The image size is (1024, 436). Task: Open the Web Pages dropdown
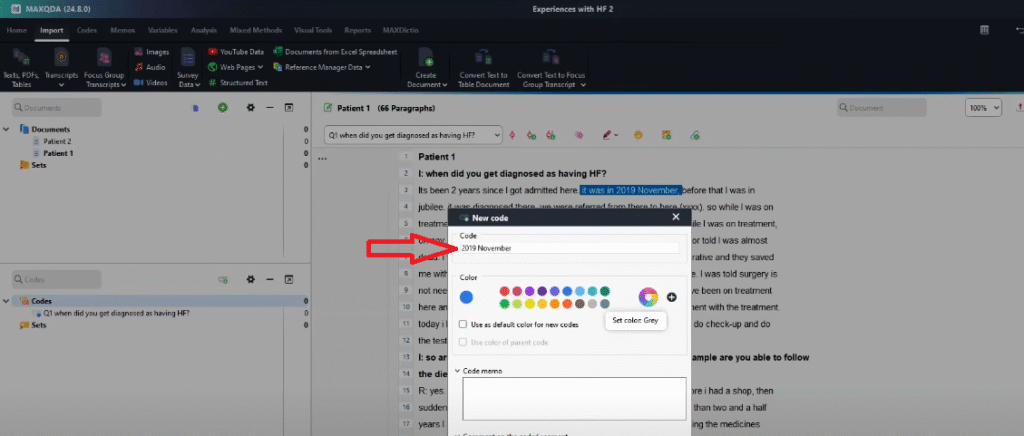click(261, 67)
